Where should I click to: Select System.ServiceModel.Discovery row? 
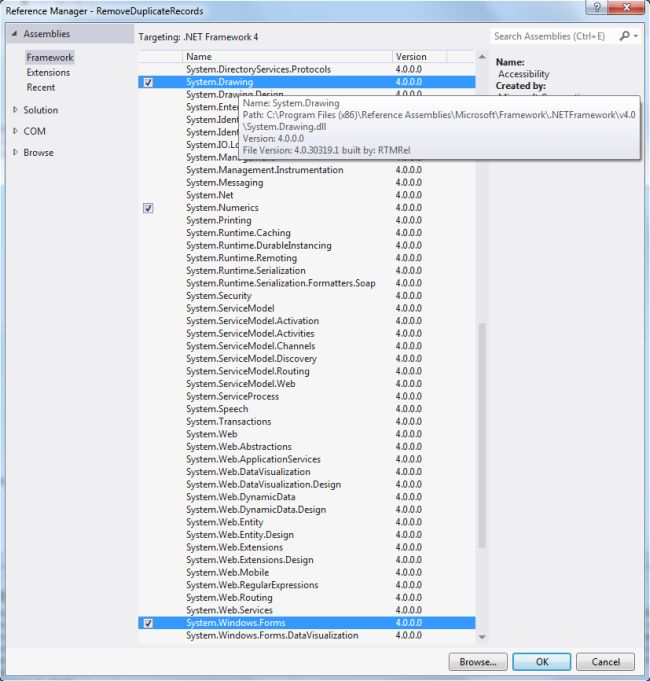click(x=307, y=359)
